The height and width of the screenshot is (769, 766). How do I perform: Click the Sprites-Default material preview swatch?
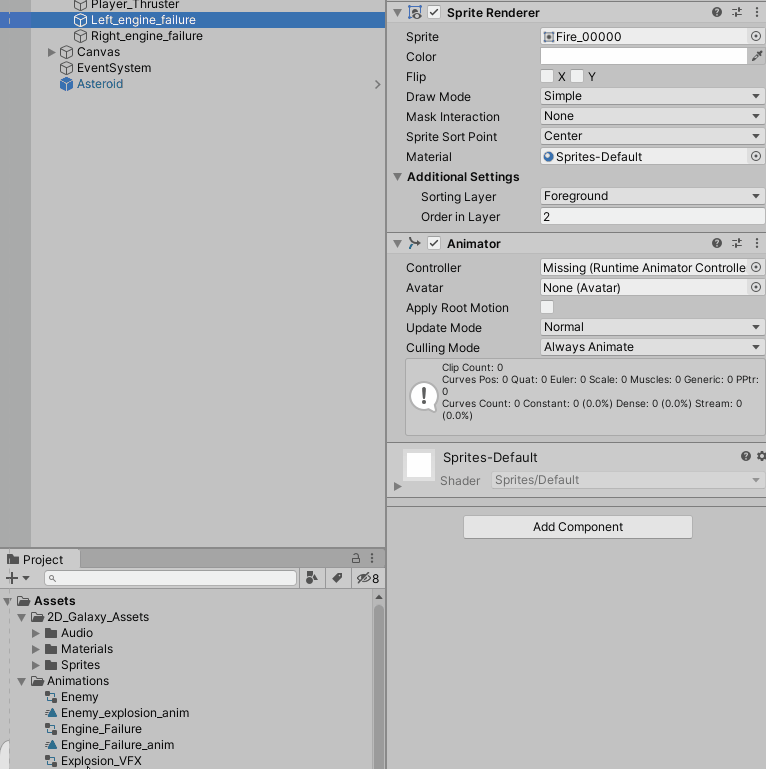419,465
